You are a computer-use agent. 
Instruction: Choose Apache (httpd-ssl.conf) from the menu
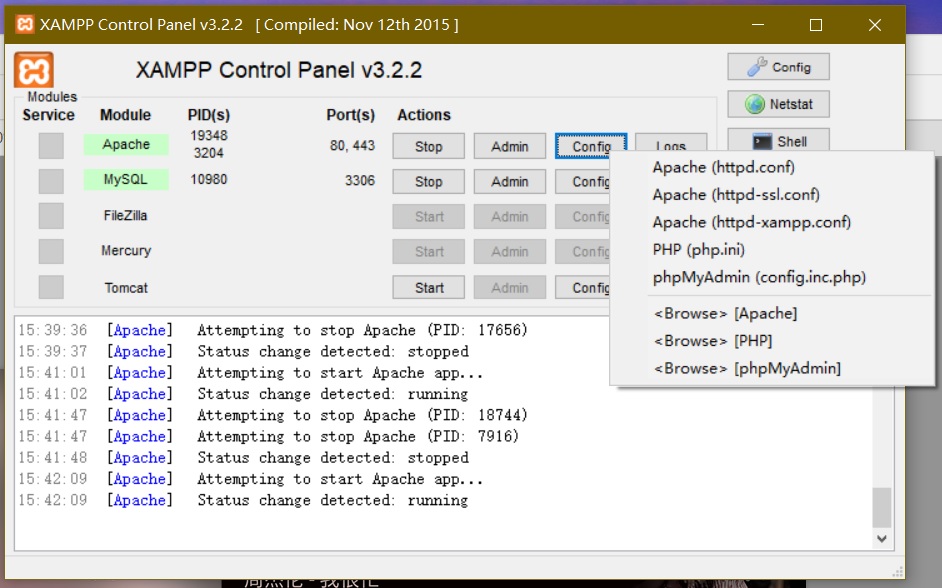772,195
